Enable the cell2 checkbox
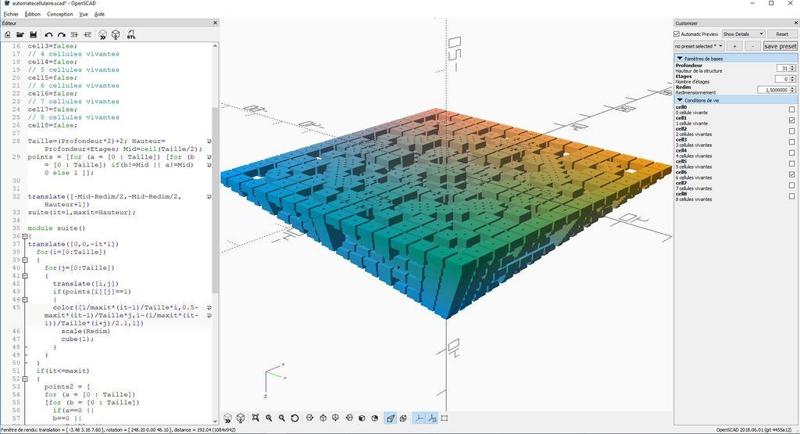Screen dimensions: 800x434 point(792,131)
